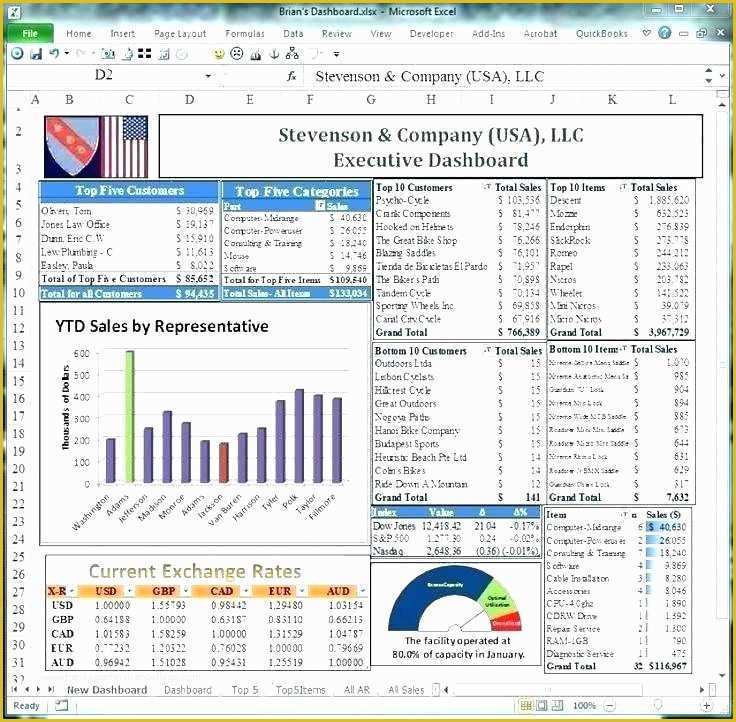Screen dimensions: 736x722
Task: Click the fx insert function icon
Action: tap(291, 76)
